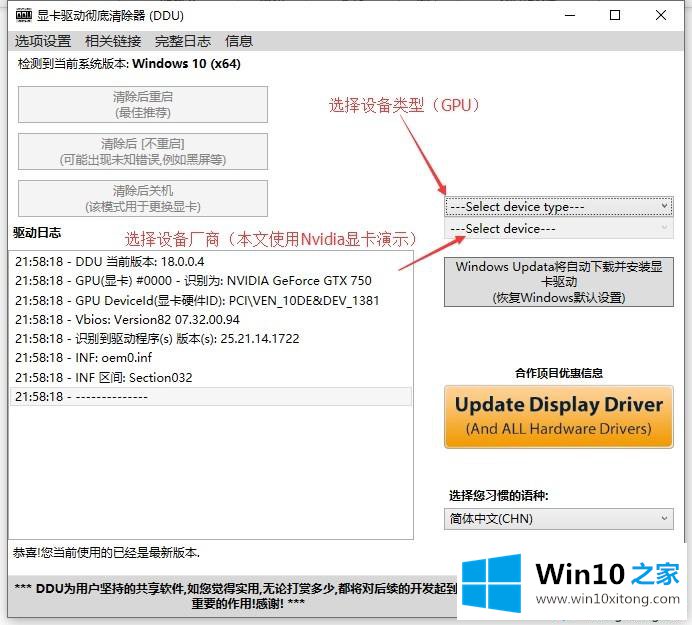This screenshot has width=692, height=625.
Task: Minimize the DDU window
Action: (570, 15)
